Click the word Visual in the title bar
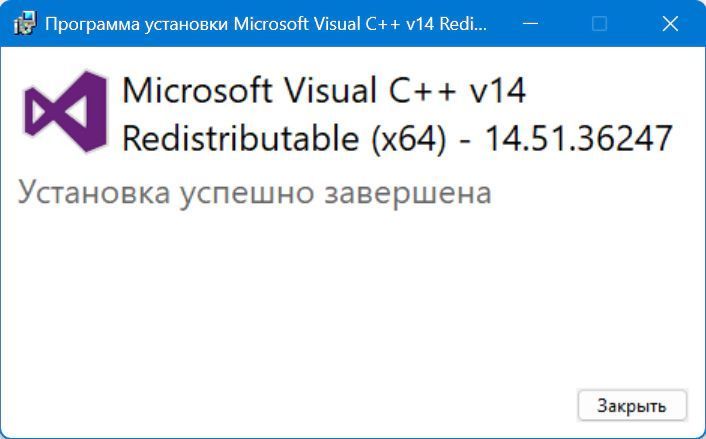 [x=335, y=23]
